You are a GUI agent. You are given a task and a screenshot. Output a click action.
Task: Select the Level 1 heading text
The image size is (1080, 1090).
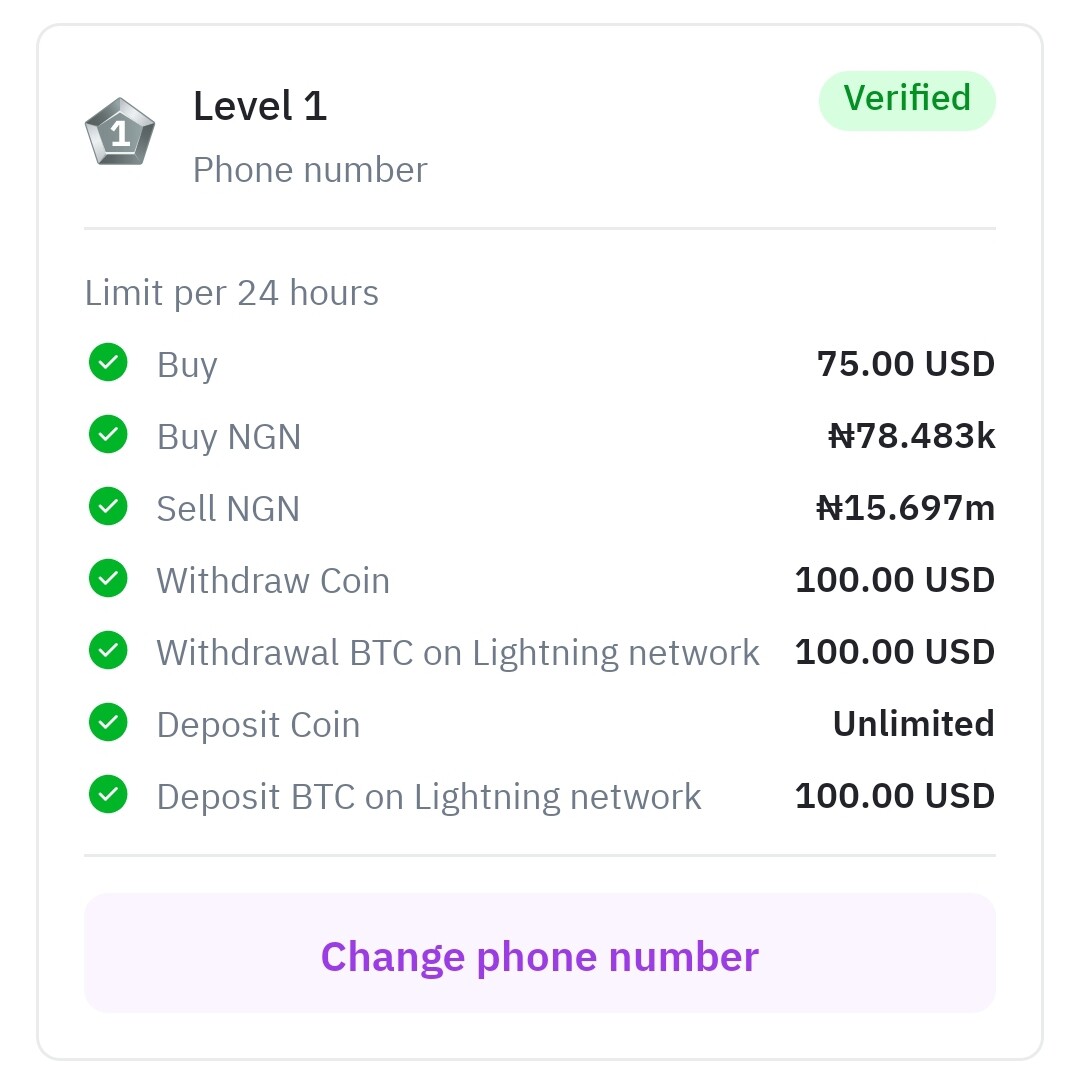(260, 106)
